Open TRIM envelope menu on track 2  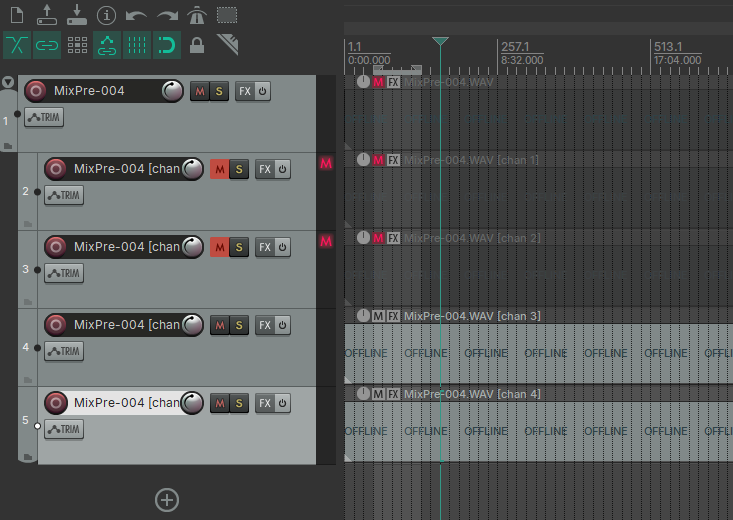[x=64, y=195]
